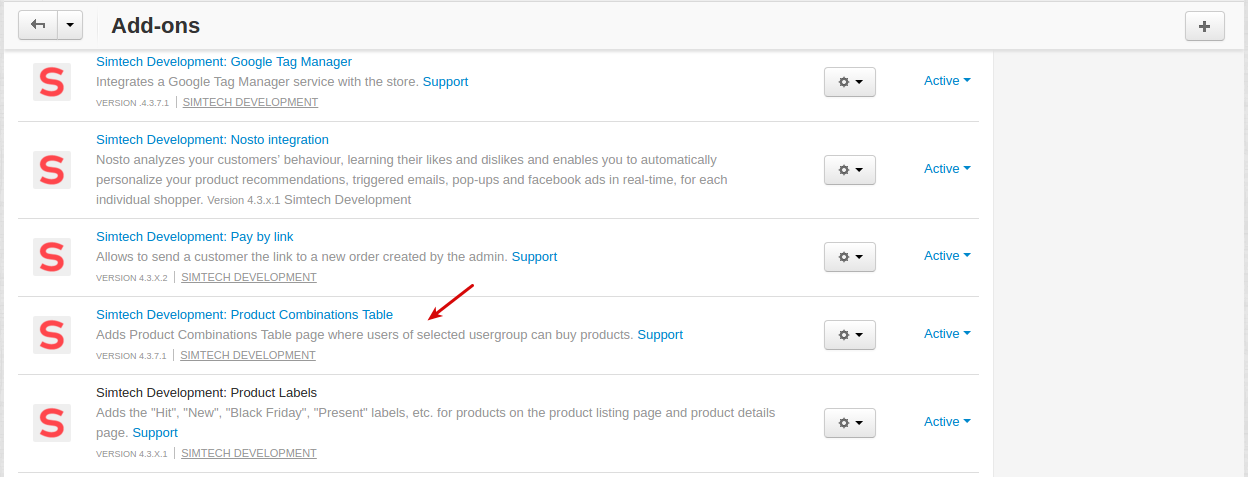Open gear menu for Pay by link
Viewport: 1248px width, 477px height.
(850, 257)
